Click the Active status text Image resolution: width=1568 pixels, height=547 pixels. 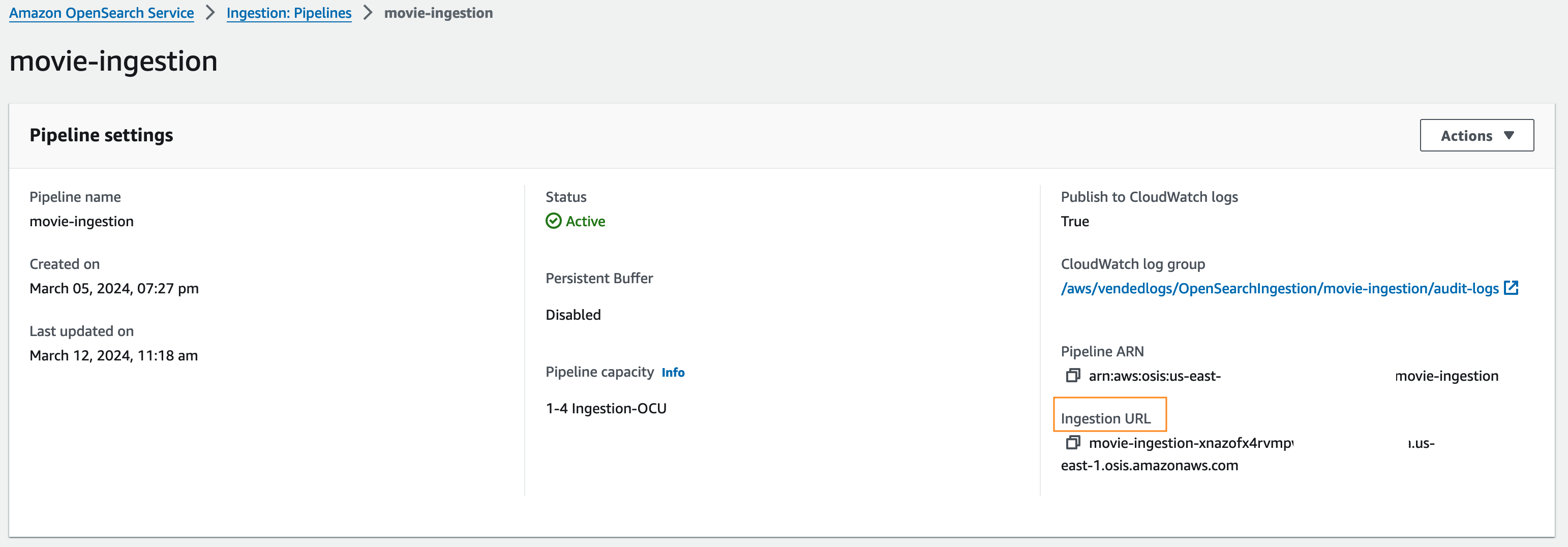pos(585,222)
